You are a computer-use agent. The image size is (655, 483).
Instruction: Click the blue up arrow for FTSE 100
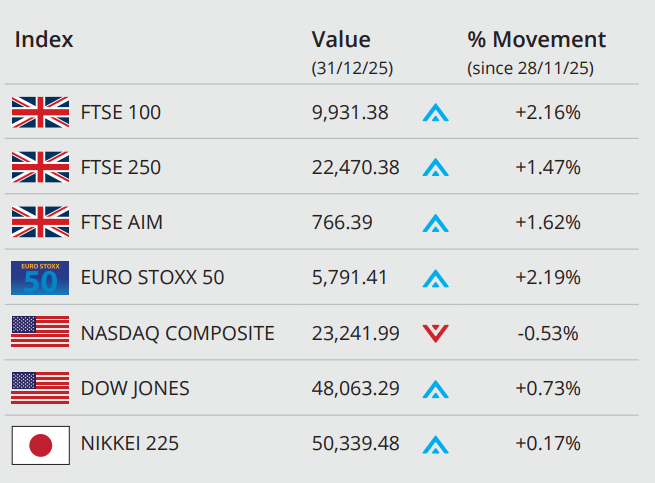pos(435,113)
